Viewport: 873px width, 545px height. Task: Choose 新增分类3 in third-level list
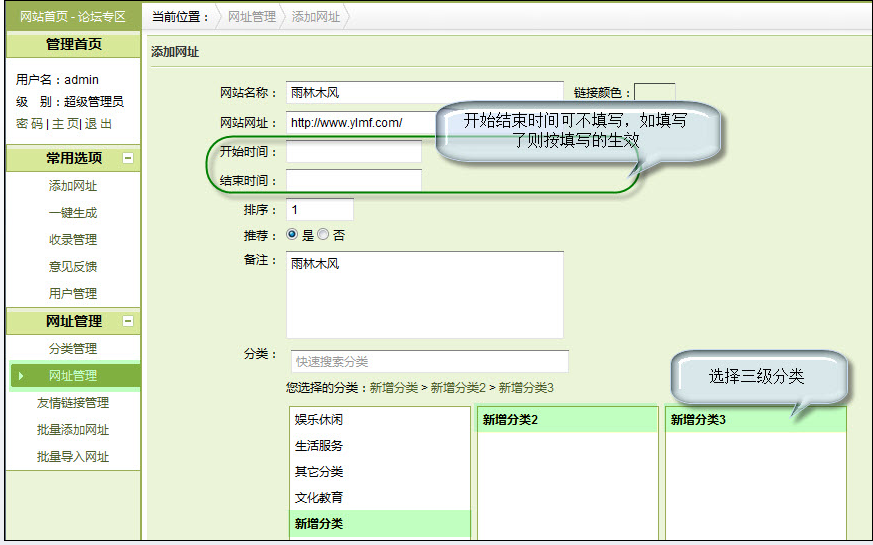click(698, 420)
